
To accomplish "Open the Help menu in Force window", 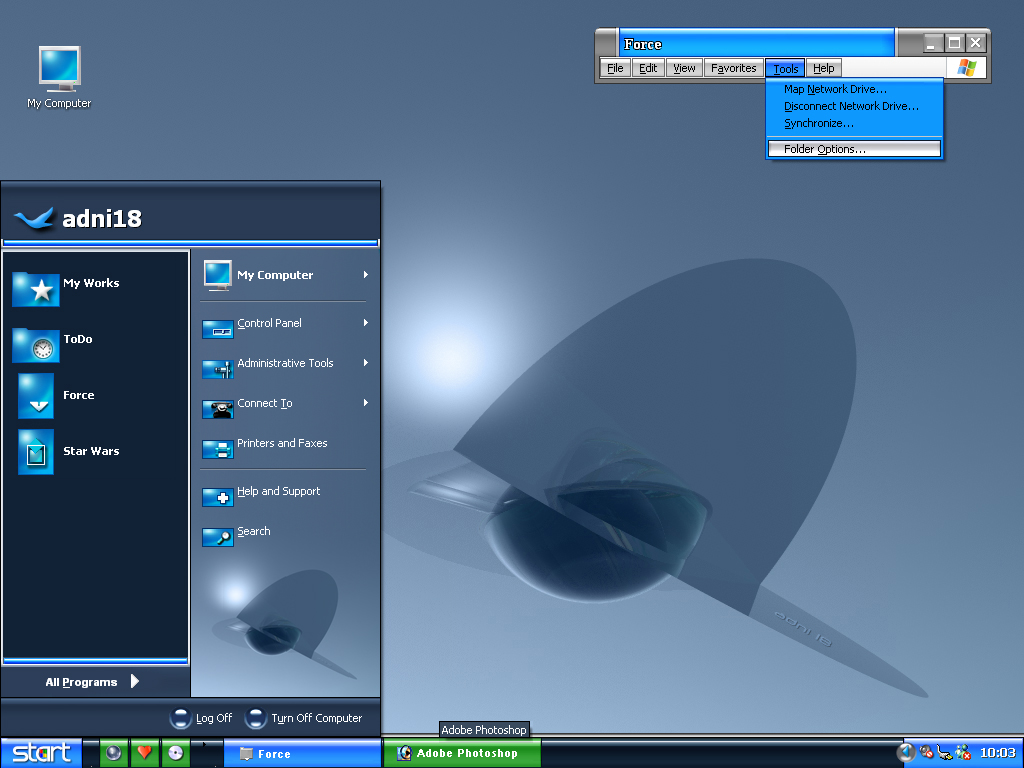I will [x=824, y=68].
